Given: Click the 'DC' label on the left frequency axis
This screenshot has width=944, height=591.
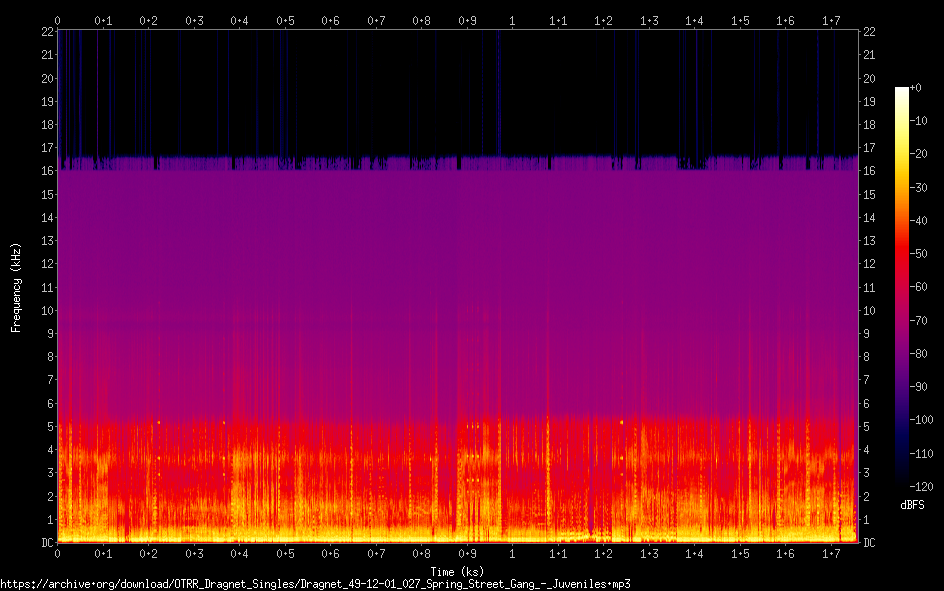Looking at the screenshot, I should pyautogui.click(x=45, y=543).
